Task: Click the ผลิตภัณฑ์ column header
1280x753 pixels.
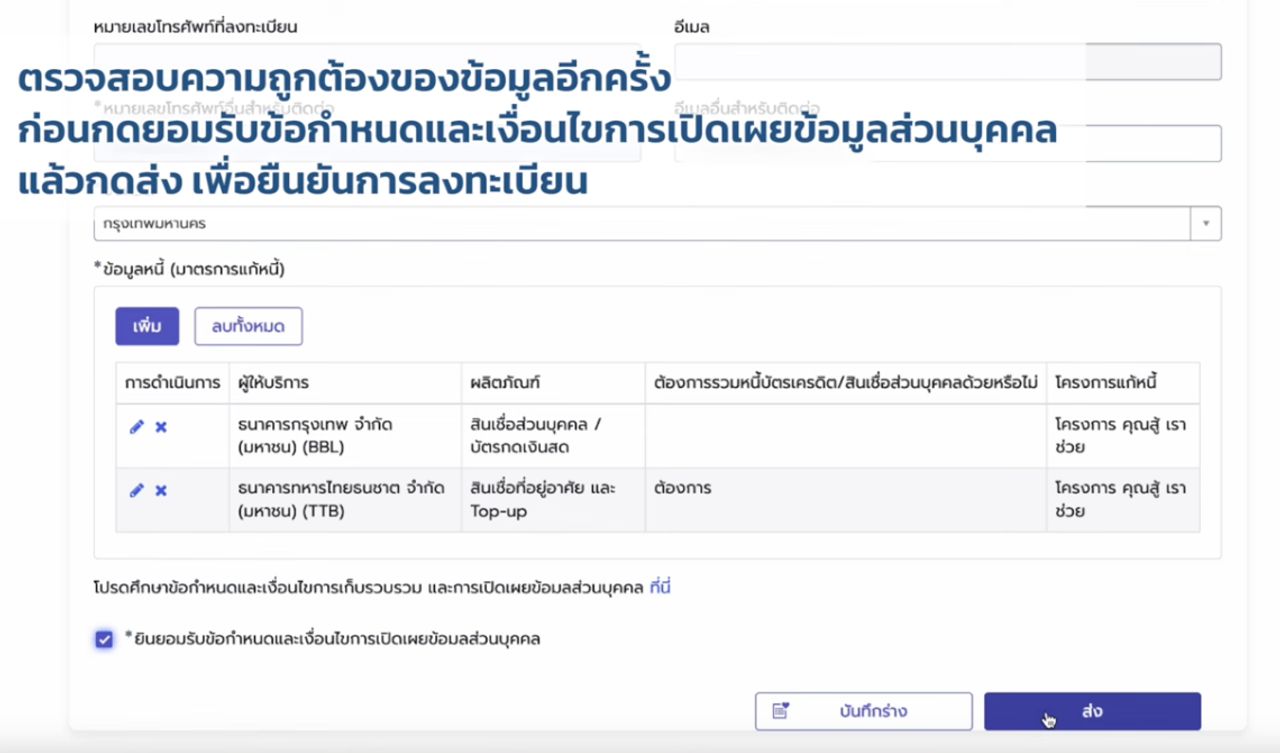Action: pos(553,384)
